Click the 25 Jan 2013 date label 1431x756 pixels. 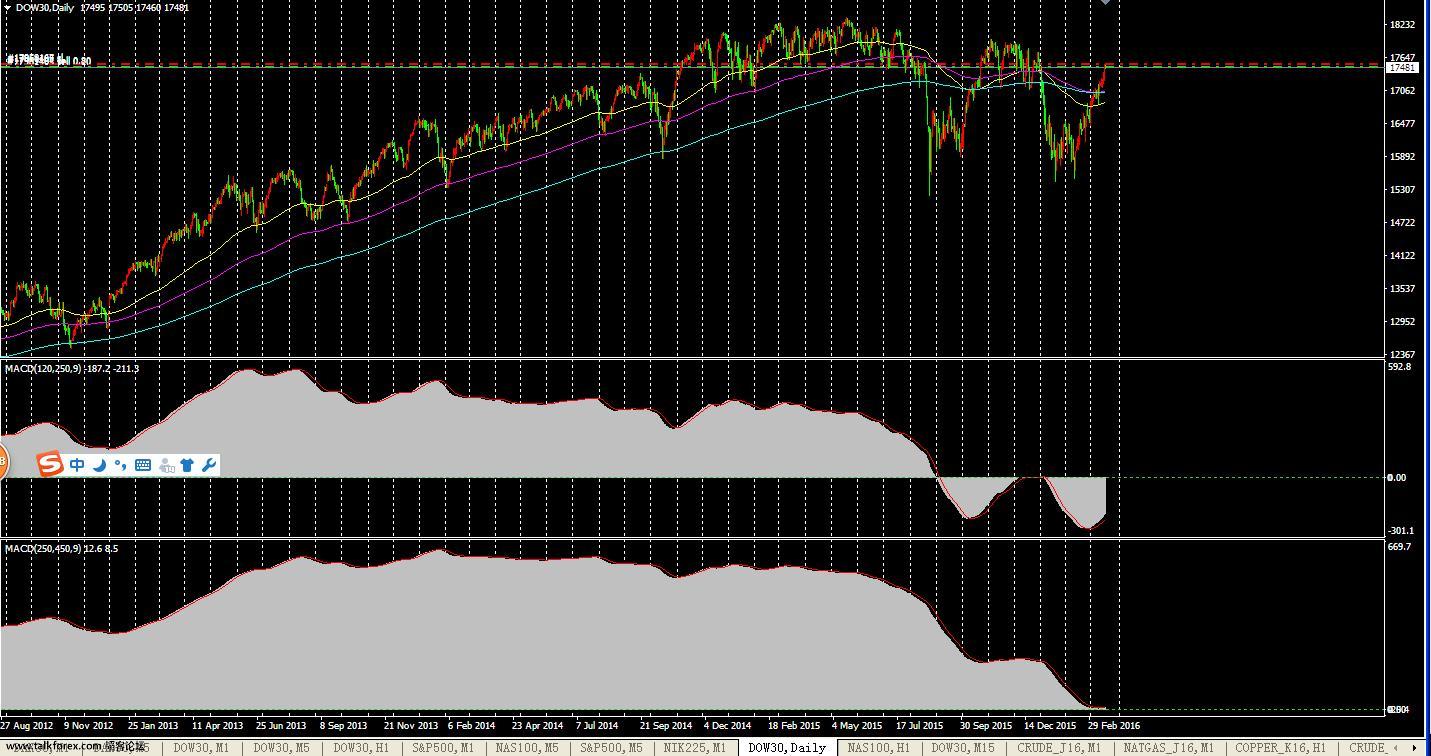coord(153,726)
